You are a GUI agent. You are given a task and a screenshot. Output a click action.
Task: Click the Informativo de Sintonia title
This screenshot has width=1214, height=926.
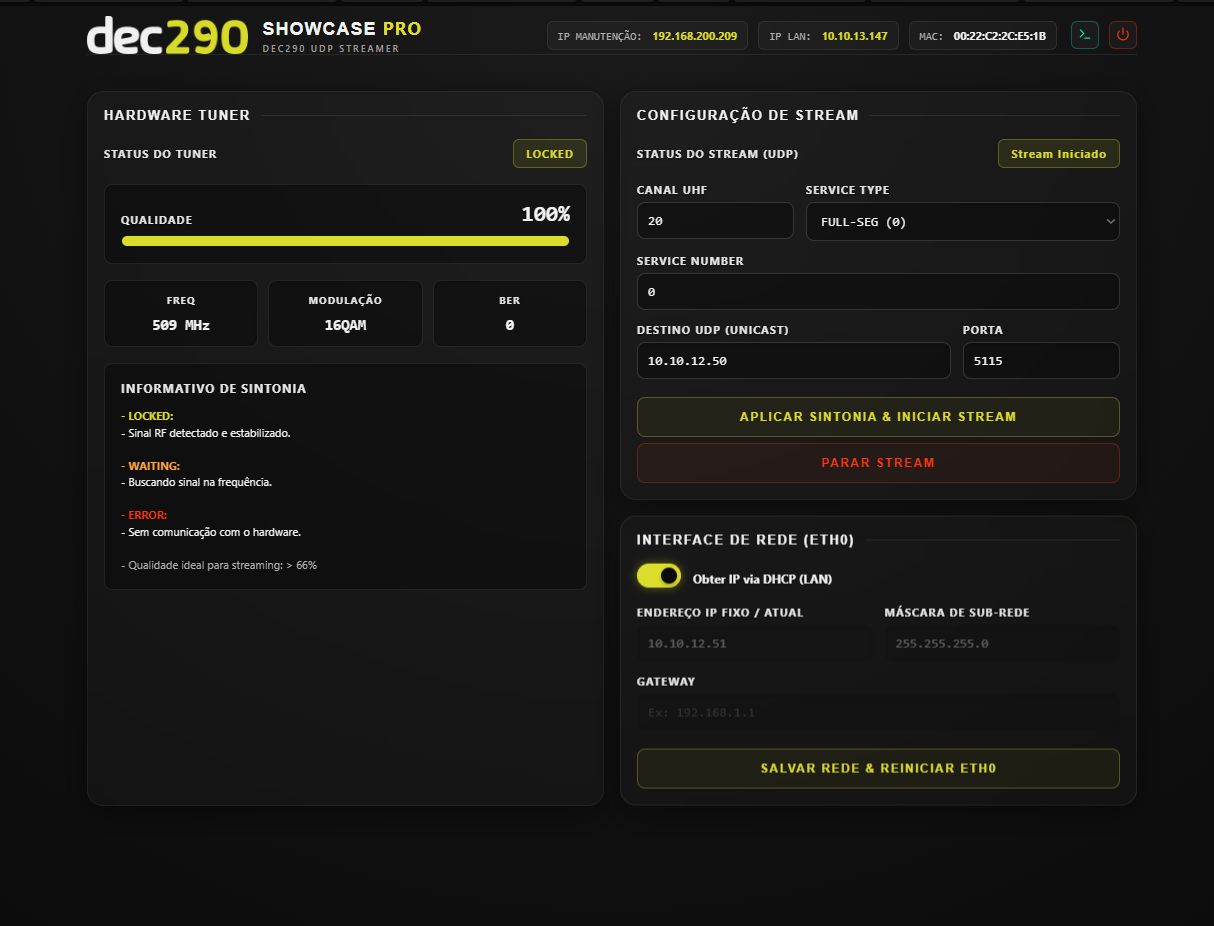pyautogui.click(x=214, y=388)
